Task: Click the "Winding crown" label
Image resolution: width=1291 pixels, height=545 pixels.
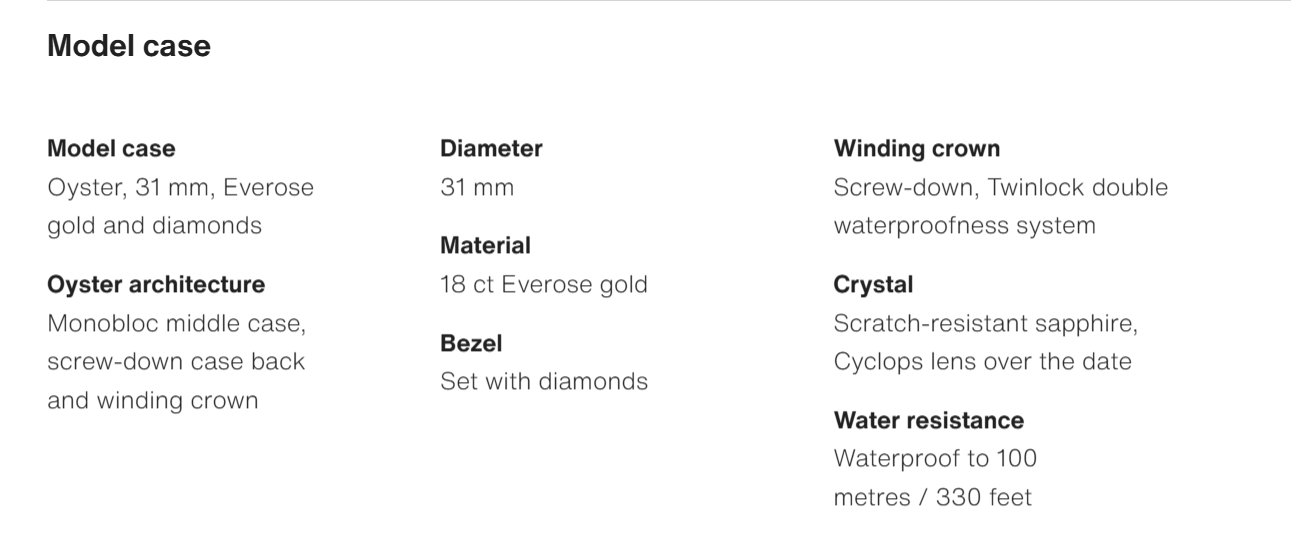Action: (916, 149)
